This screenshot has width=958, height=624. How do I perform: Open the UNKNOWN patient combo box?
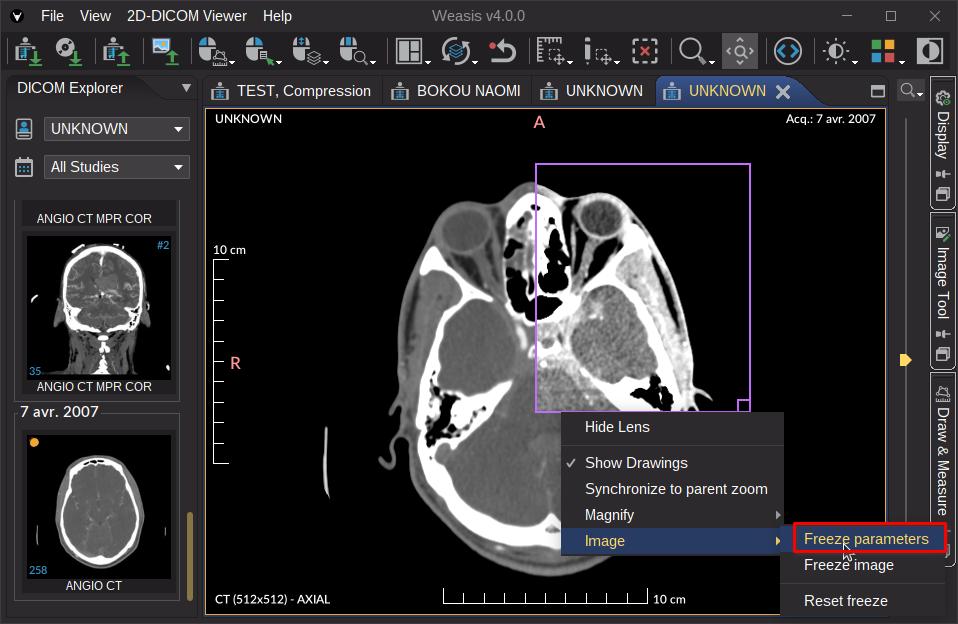click(117, 129)
